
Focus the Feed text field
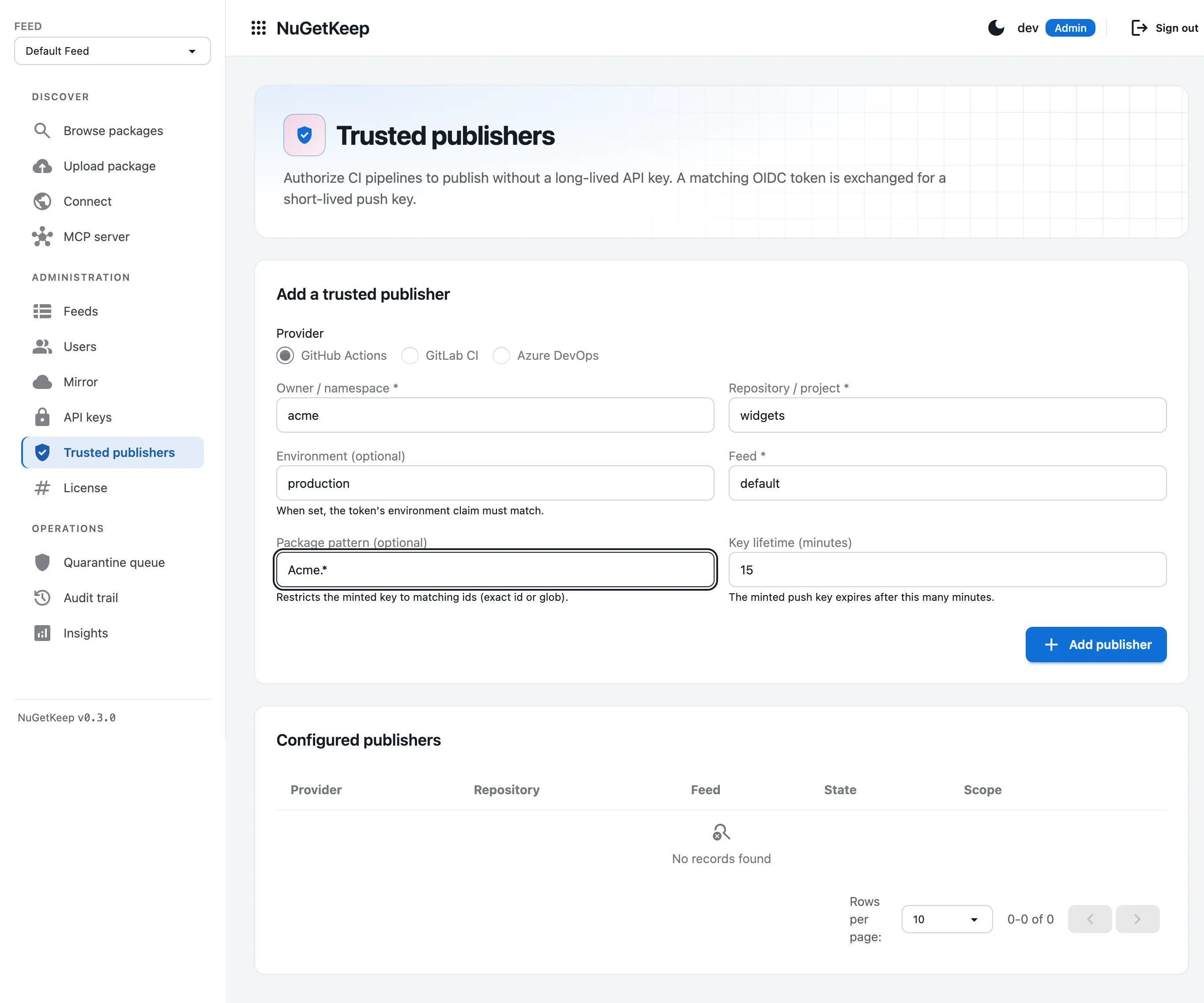947,483
